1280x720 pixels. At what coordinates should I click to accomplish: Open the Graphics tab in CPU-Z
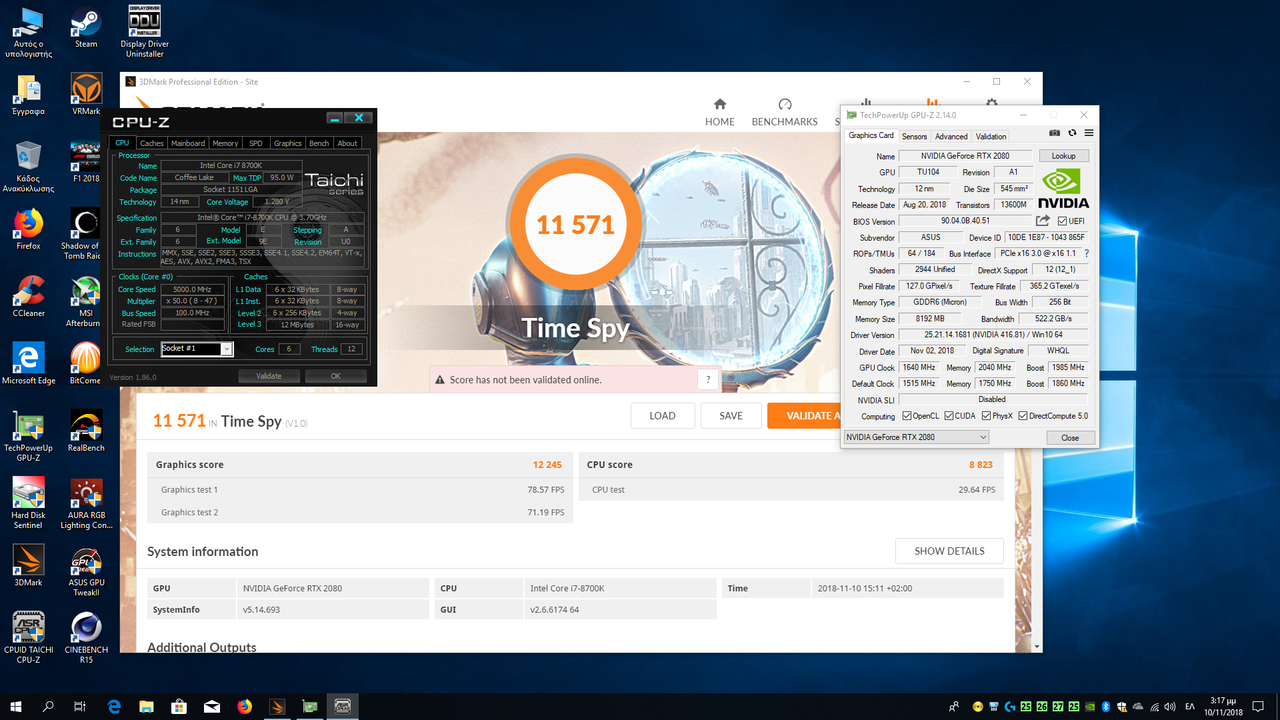[288, 143]
